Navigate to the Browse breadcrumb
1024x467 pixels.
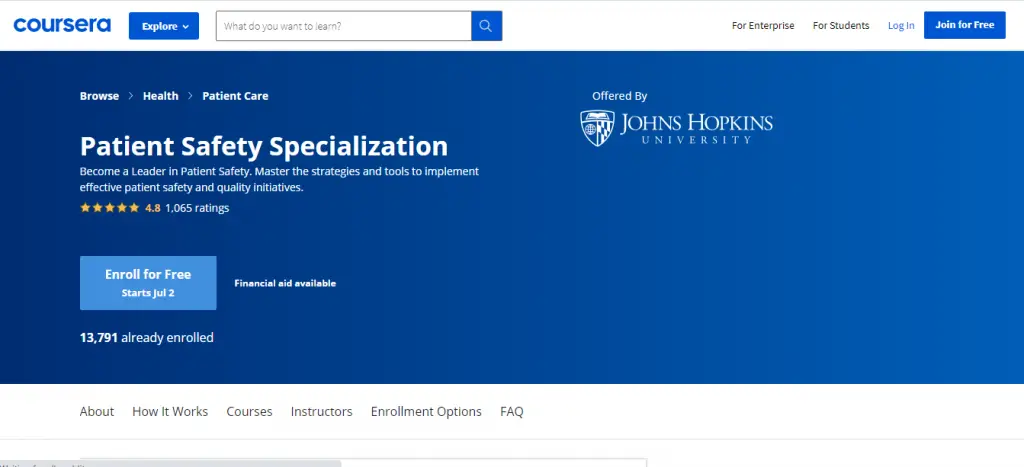(99, 96)
